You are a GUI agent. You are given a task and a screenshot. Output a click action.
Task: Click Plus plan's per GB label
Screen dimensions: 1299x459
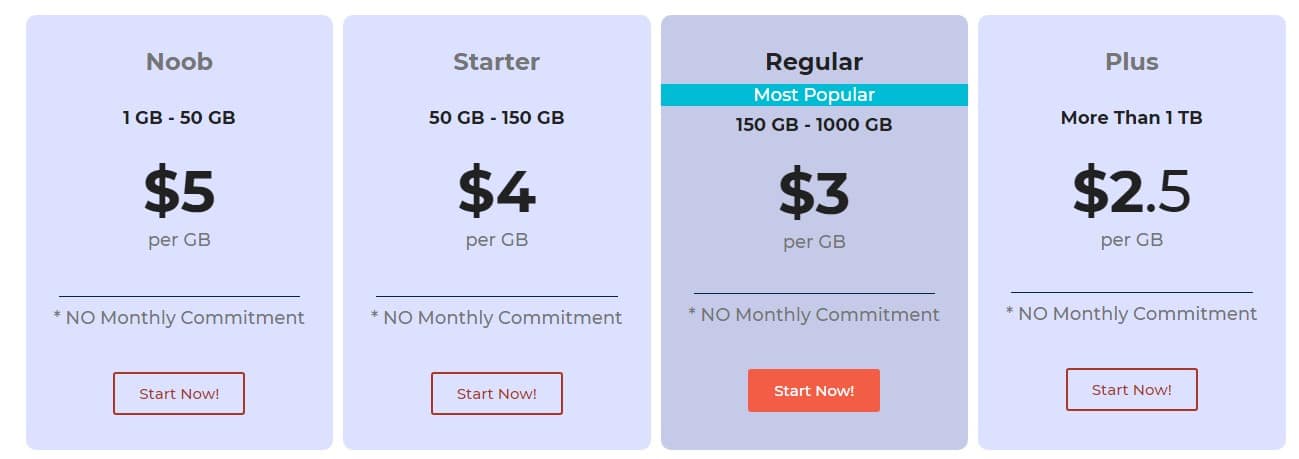pyautogui.click(x=1131, y=240)
